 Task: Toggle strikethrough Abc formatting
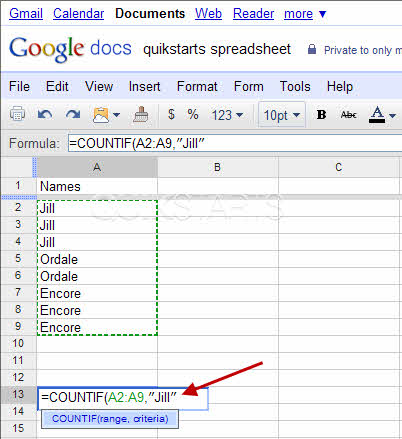tap(349, 115)
